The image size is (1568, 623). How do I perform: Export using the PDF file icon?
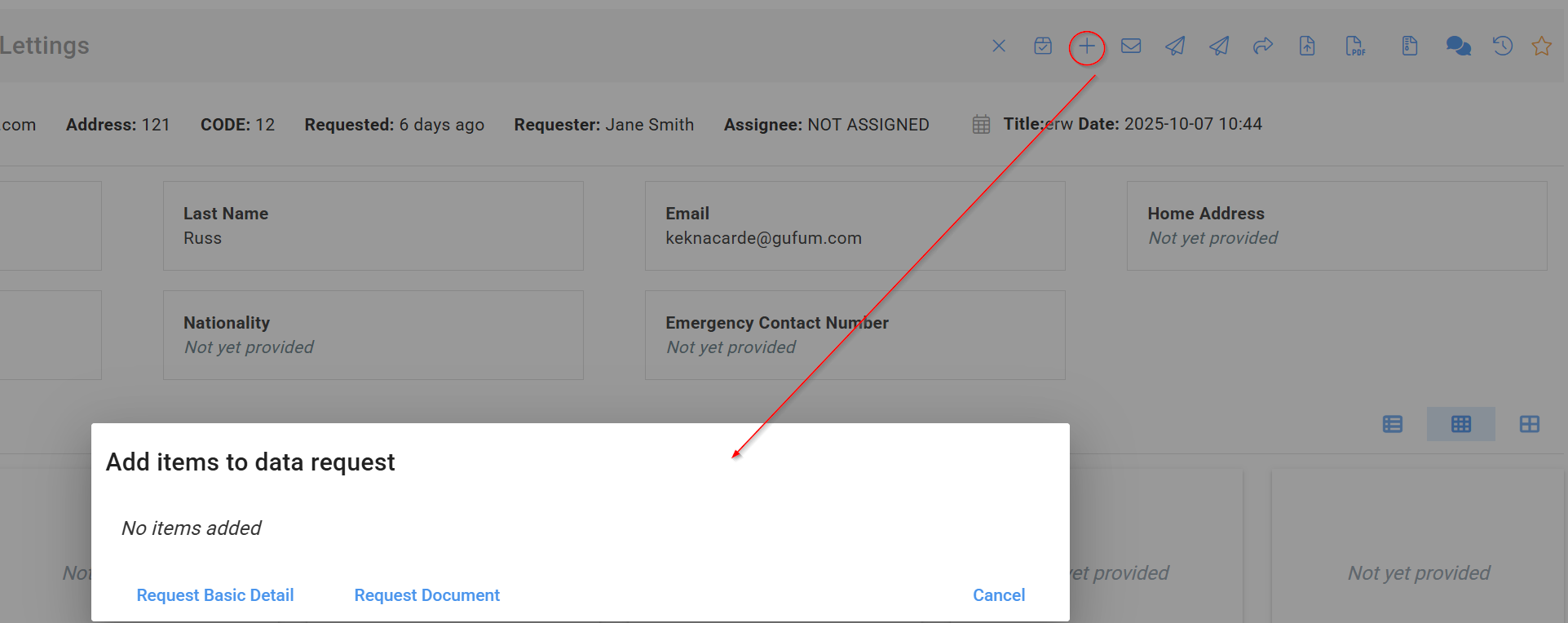[x=1354, y=46]
